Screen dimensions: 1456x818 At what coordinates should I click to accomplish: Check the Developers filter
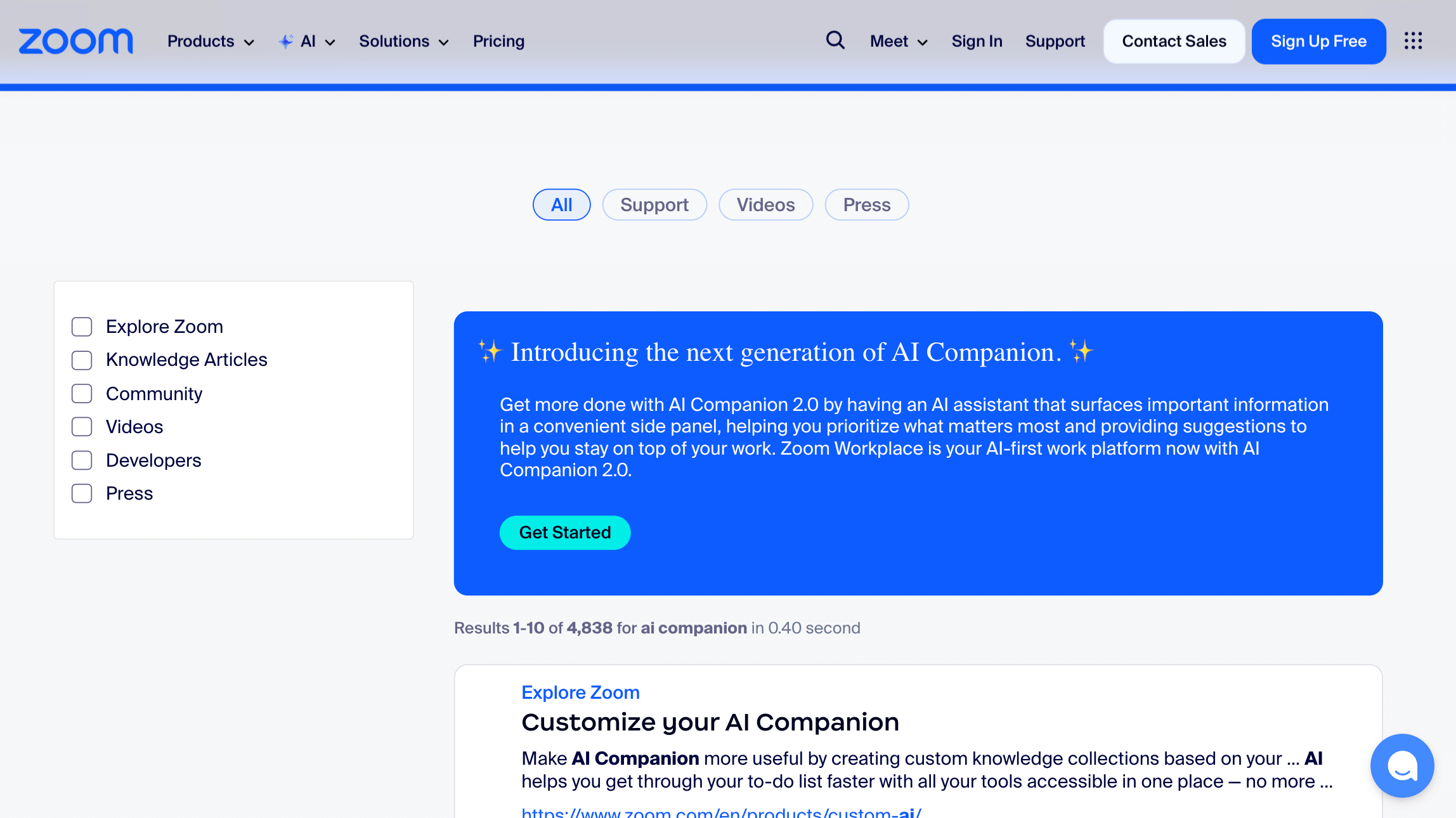[x=82, y=460]
